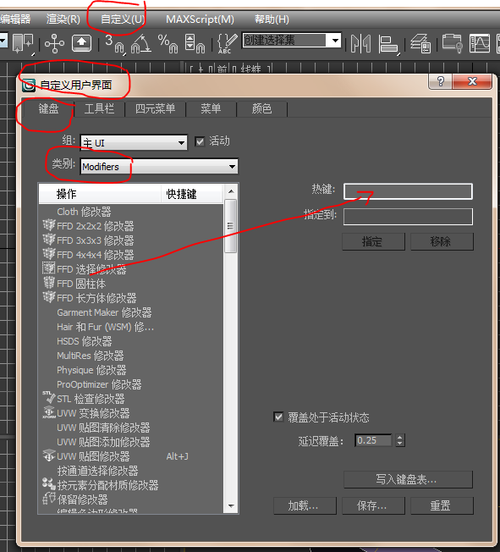The height and width of the screenshot is (552, 500).
Task: Select the UVW 贴图修改器 row
Action: tap(131, 456)
